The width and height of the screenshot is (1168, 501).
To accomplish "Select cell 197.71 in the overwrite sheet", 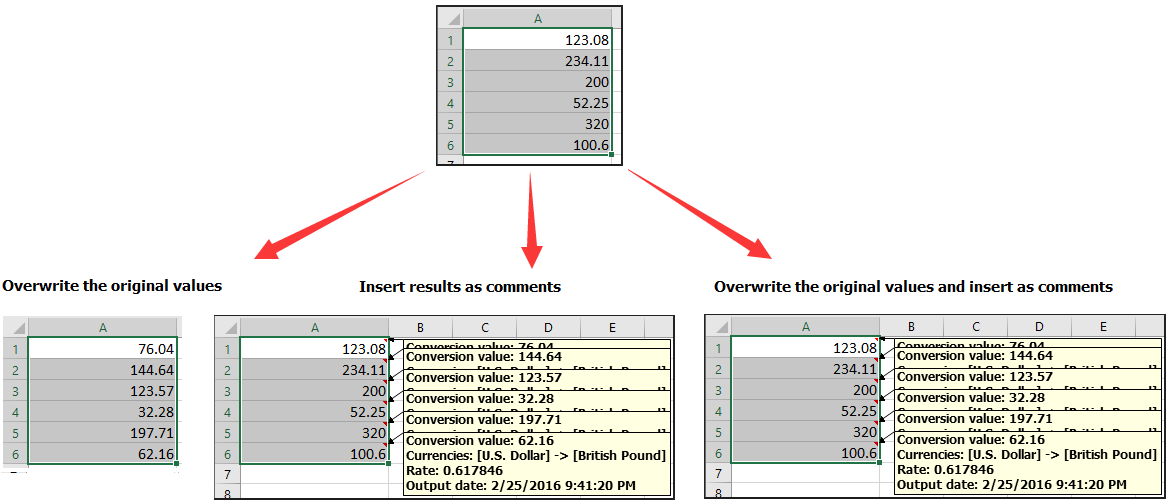I will click(103, 432).
